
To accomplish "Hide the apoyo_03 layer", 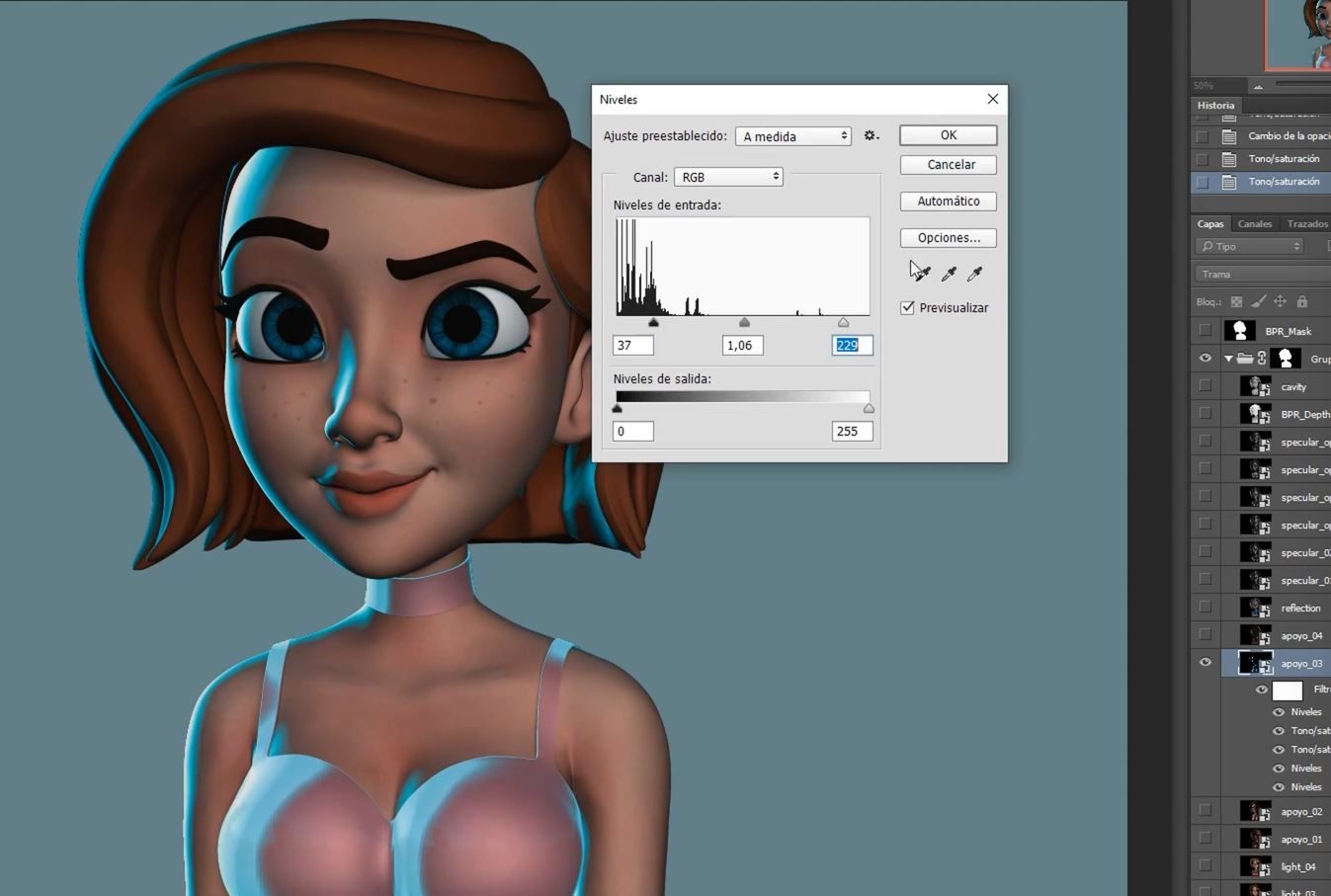I will (x=1205, y=663).
